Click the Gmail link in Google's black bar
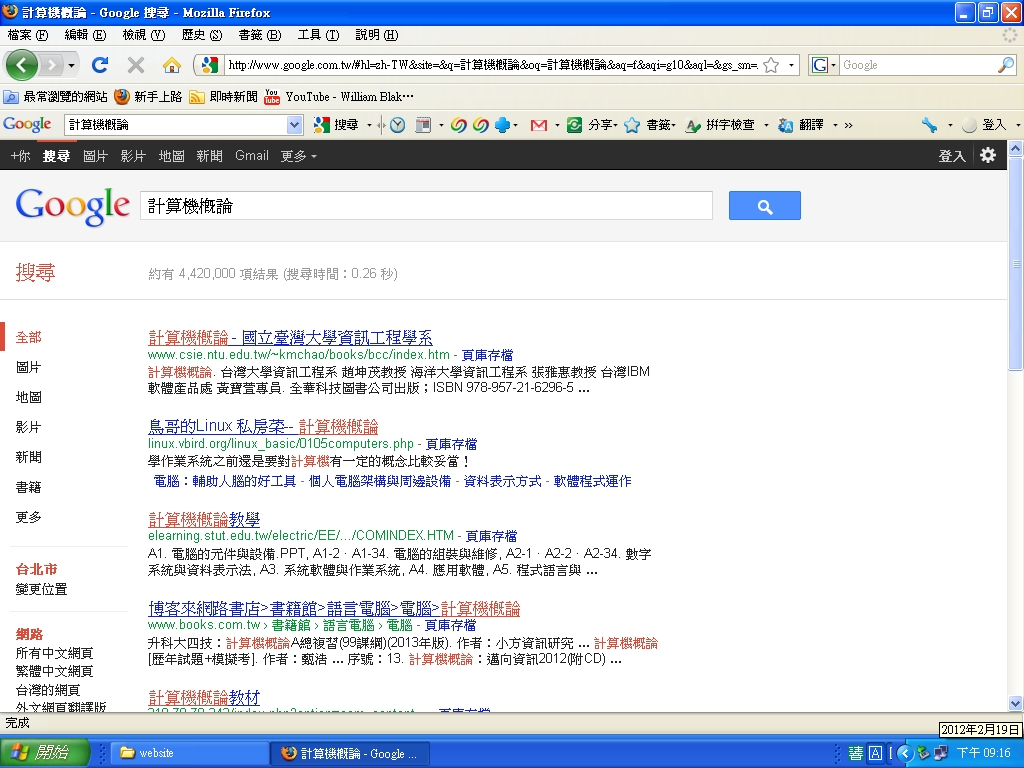Viewport: 1024px width, 768px height. [252, 156]
